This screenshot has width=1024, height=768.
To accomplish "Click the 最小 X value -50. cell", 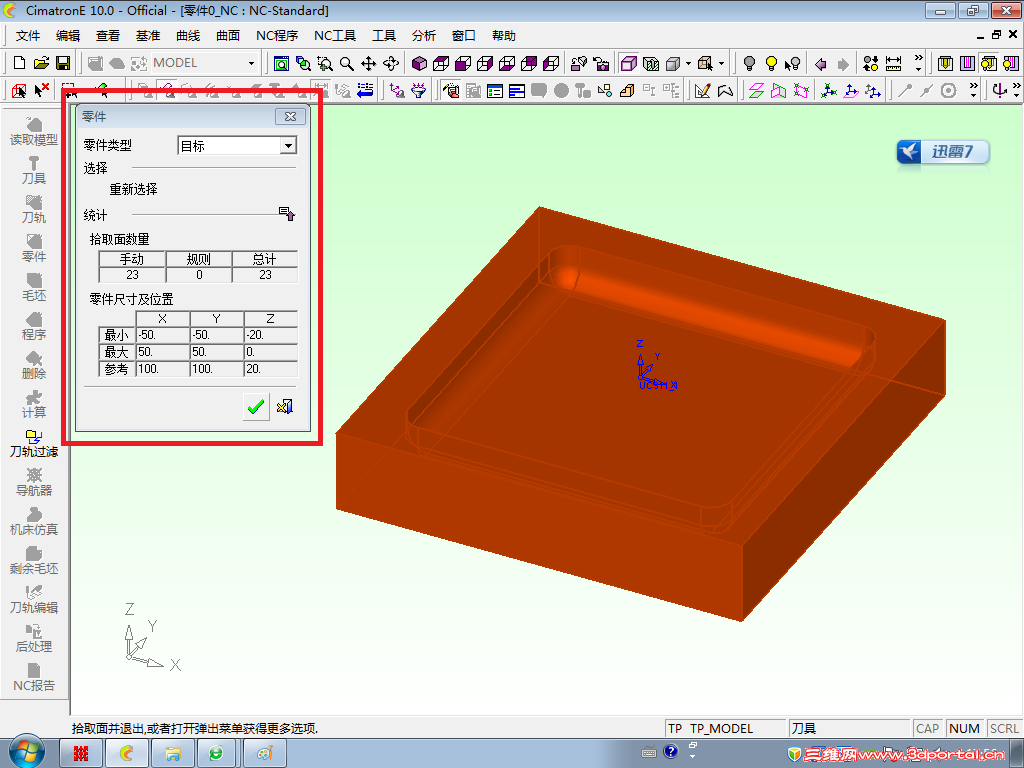I will (163, 335).
